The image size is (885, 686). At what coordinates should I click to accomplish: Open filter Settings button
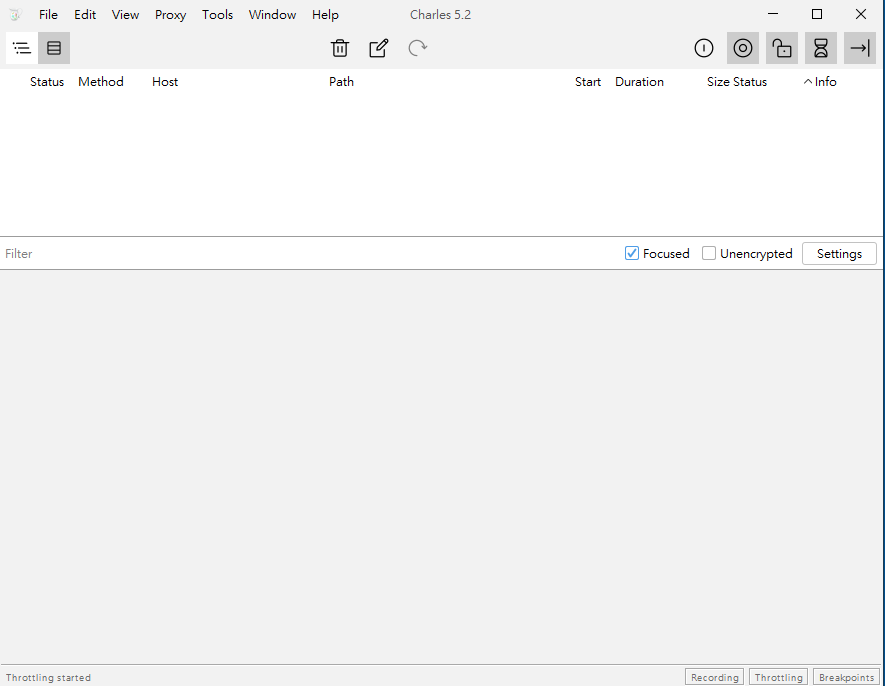click(839, 254)
